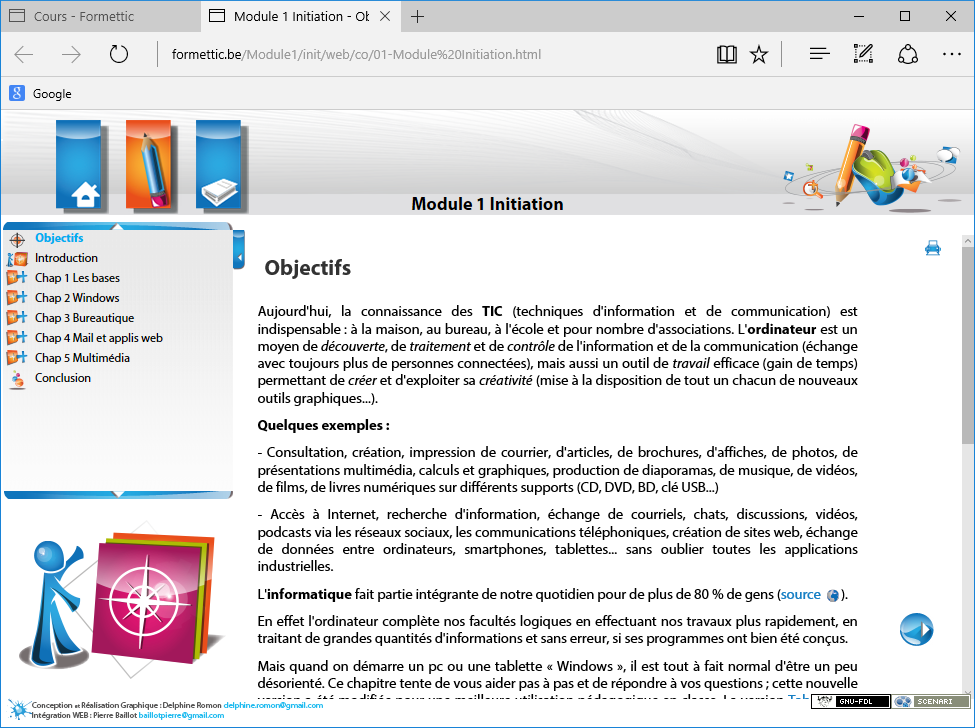This screenshot has width=975, height=728.
Task: Go to the course home page icon
Action: (78, 165)
